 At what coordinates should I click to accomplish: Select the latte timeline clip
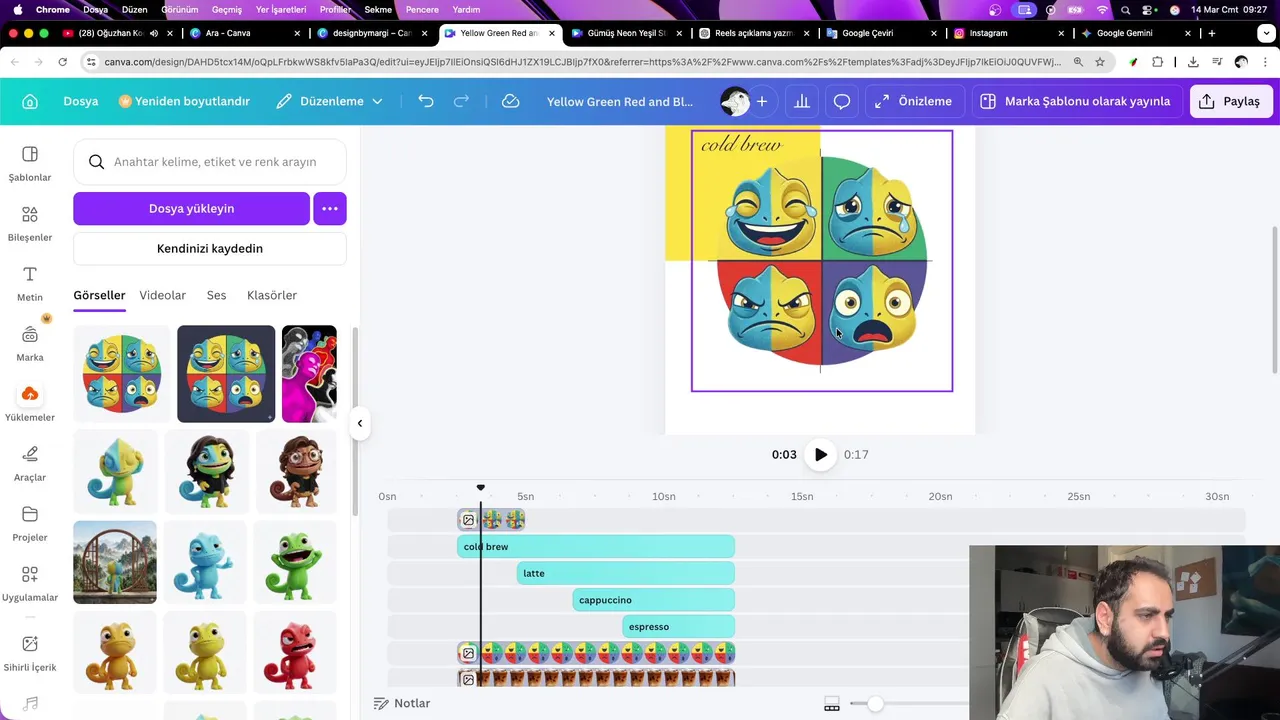point(626,573)
